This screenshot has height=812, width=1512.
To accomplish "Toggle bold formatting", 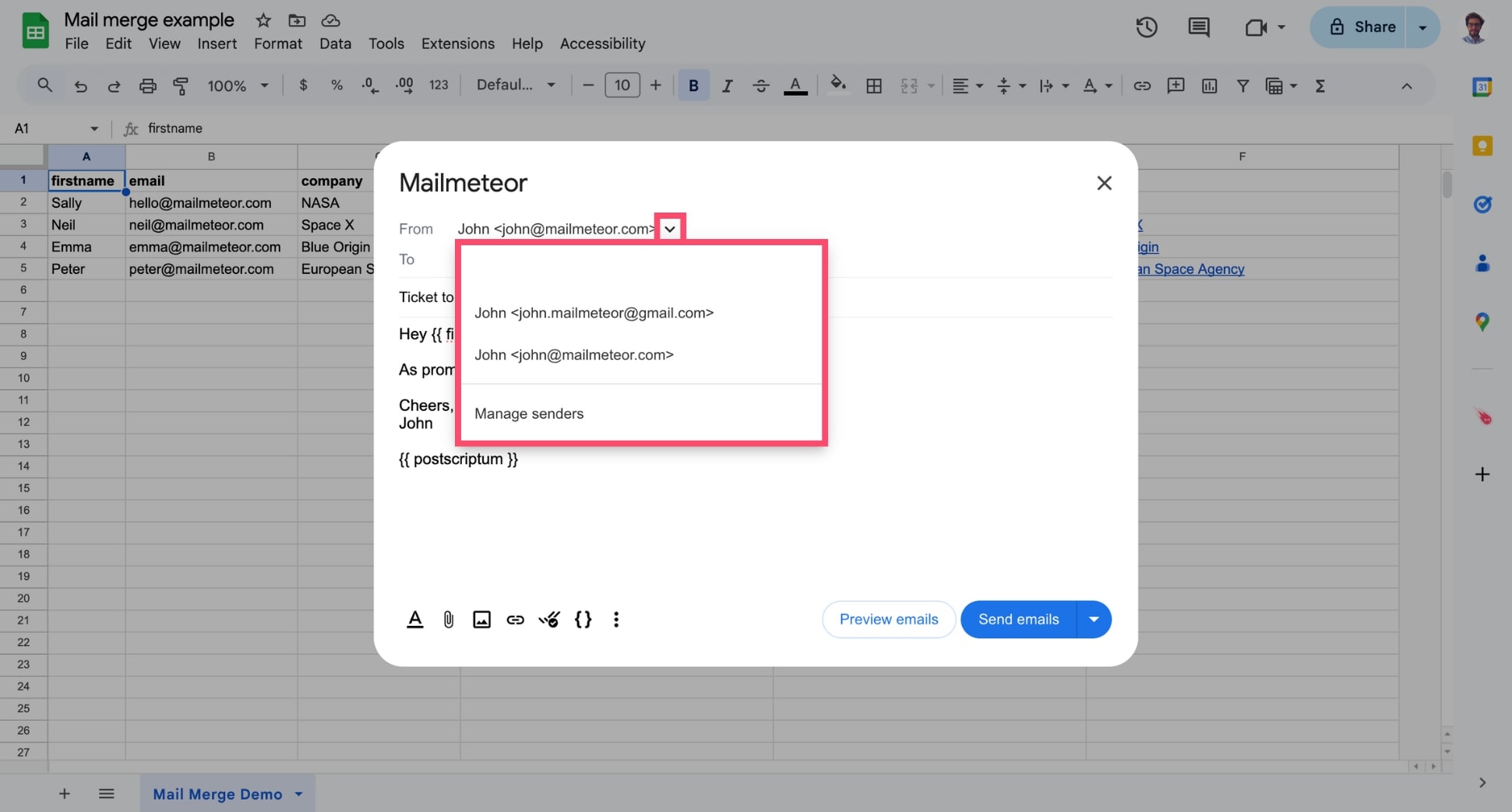I will coord(693,86).
